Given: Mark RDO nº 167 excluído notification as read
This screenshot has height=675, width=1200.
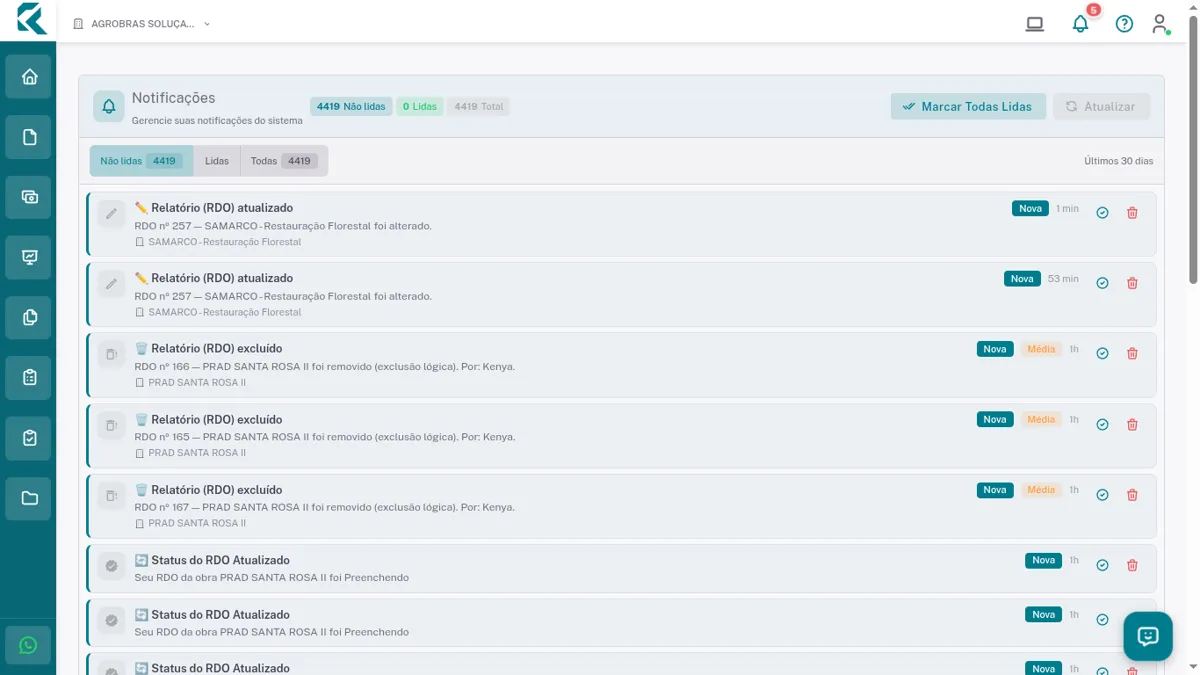Looking at the screenshot, I should click(1102, 495).
